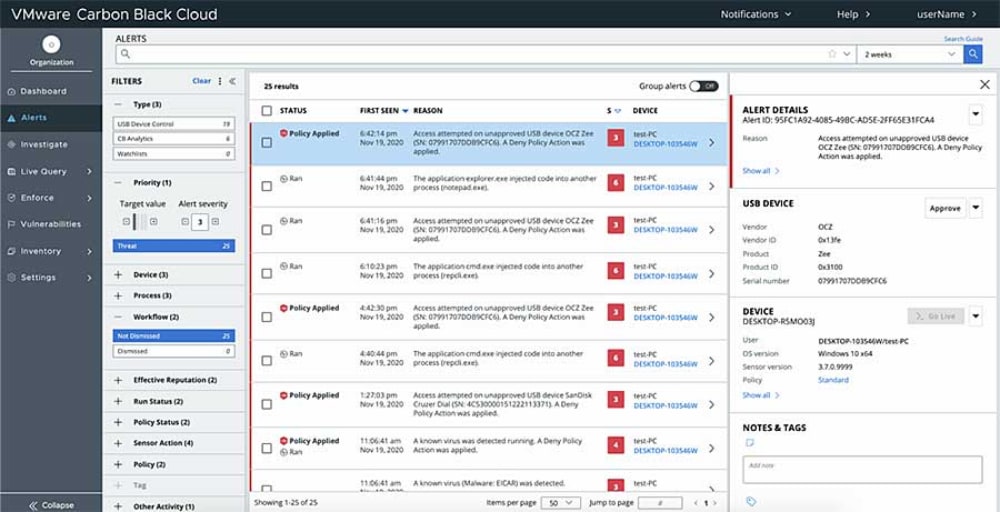Open the Search Guide link
1000x512 pixels.
tap(963, 39)
